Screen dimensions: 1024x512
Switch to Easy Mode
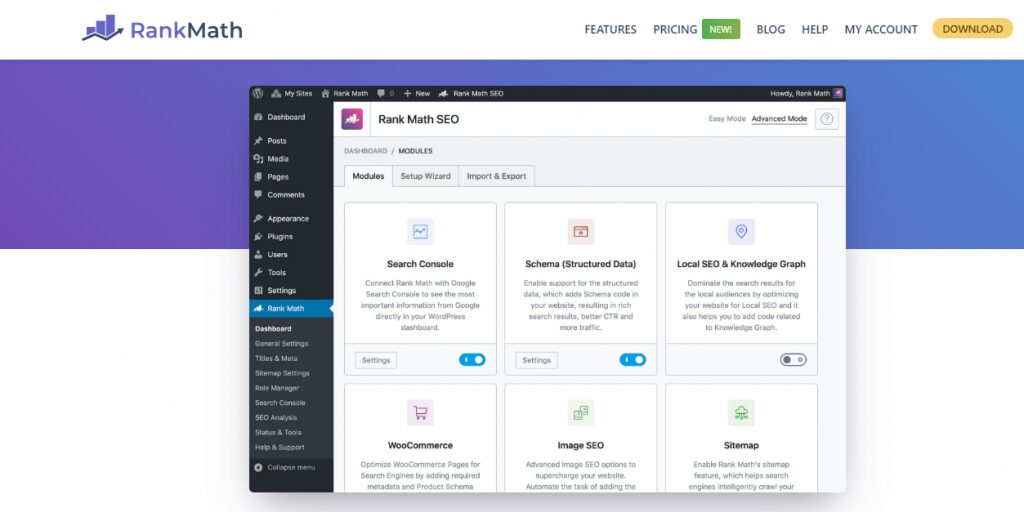click(727, 119)
